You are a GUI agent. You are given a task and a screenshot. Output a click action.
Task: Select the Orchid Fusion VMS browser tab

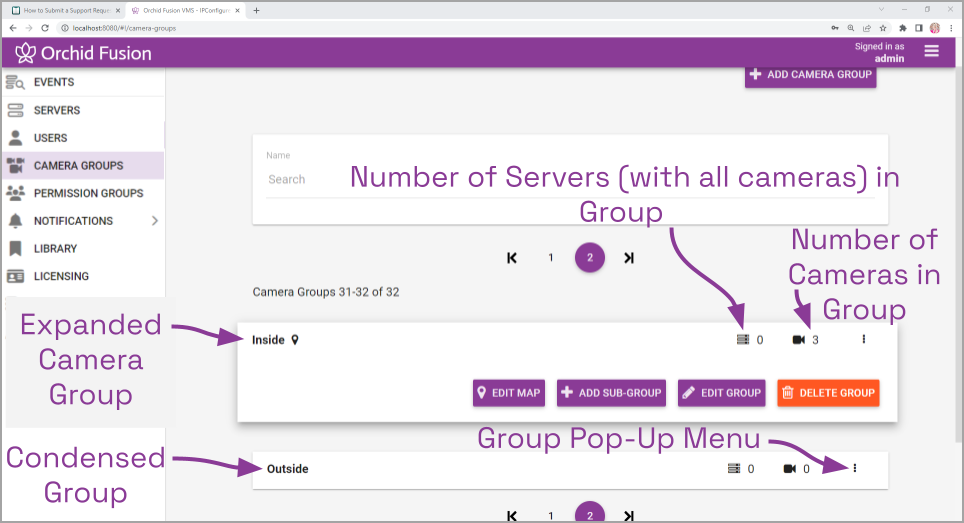(186, 10)
